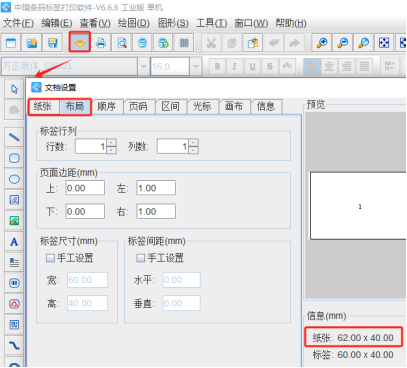
Task: Switch to the 画布 tab
Action: pos(234,106)
